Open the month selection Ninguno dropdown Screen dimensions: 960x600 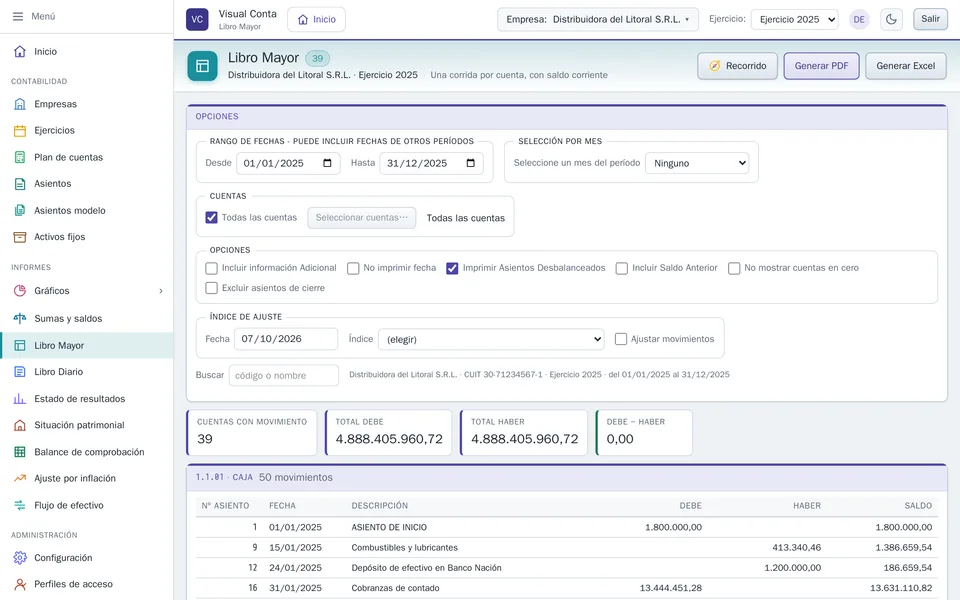coord(697,163)
